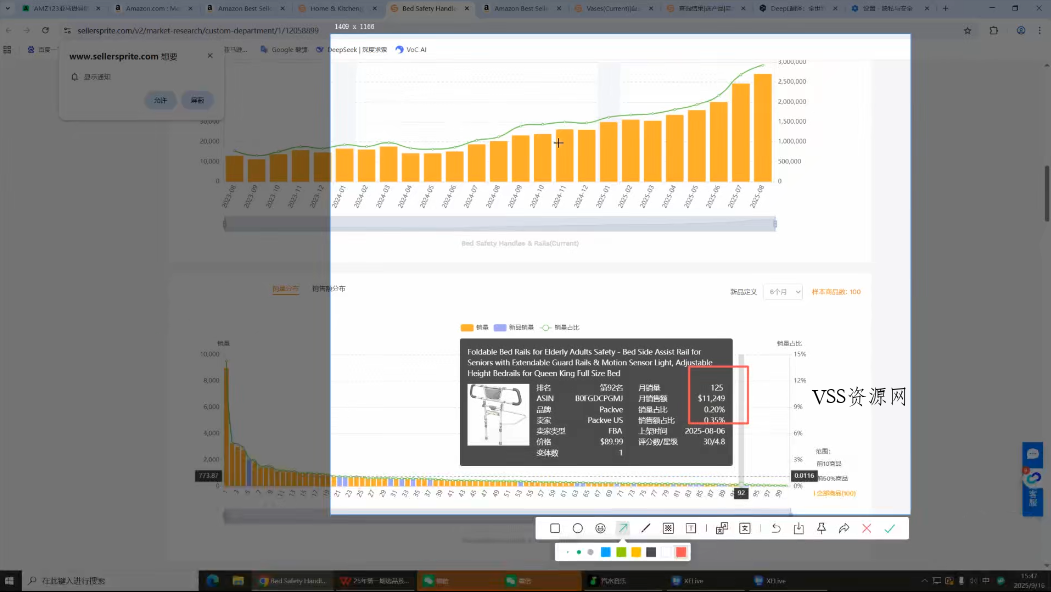Pick the blue annotation color swatch

[606, 552]
